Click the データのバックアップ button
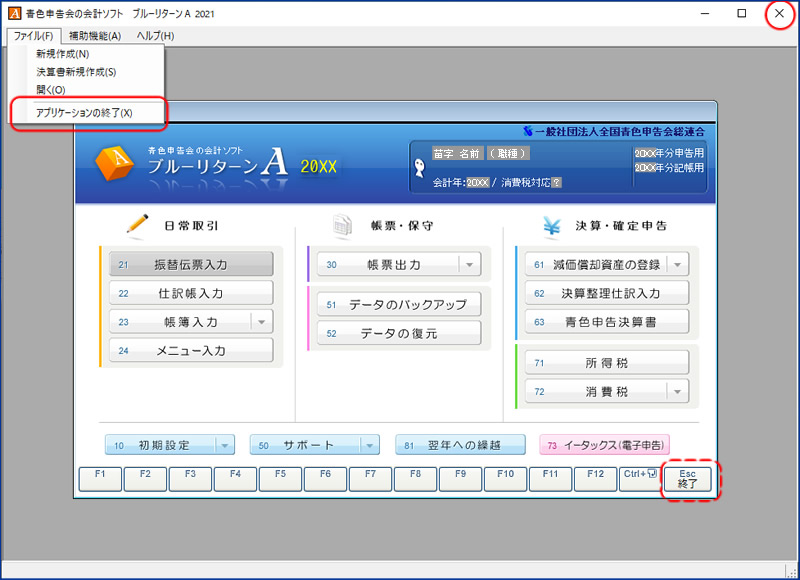800x580 pixels. pos(399,305)
